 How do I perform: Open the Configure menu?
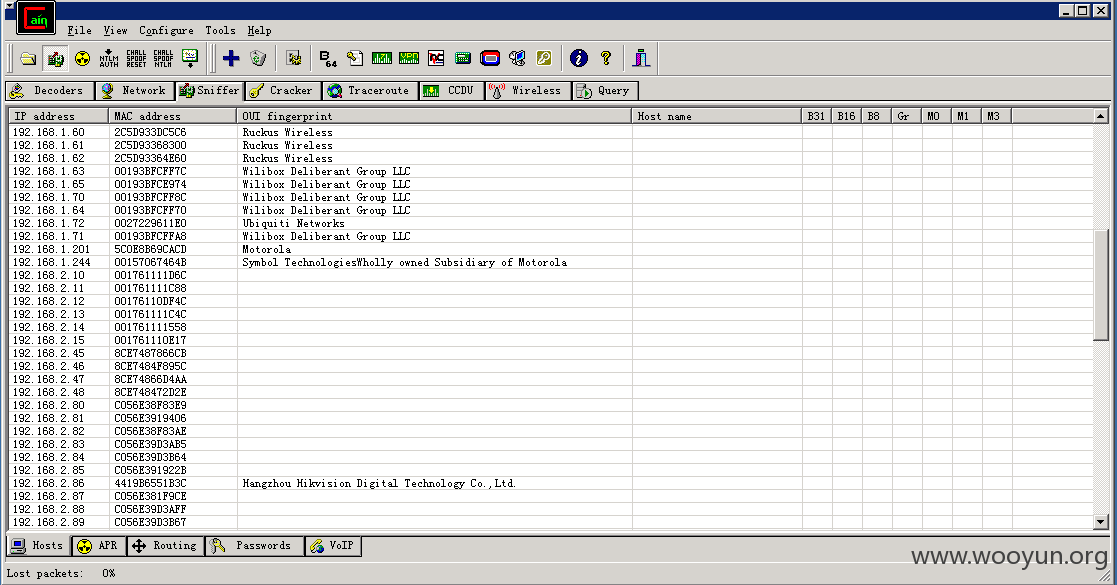(166, 30)
